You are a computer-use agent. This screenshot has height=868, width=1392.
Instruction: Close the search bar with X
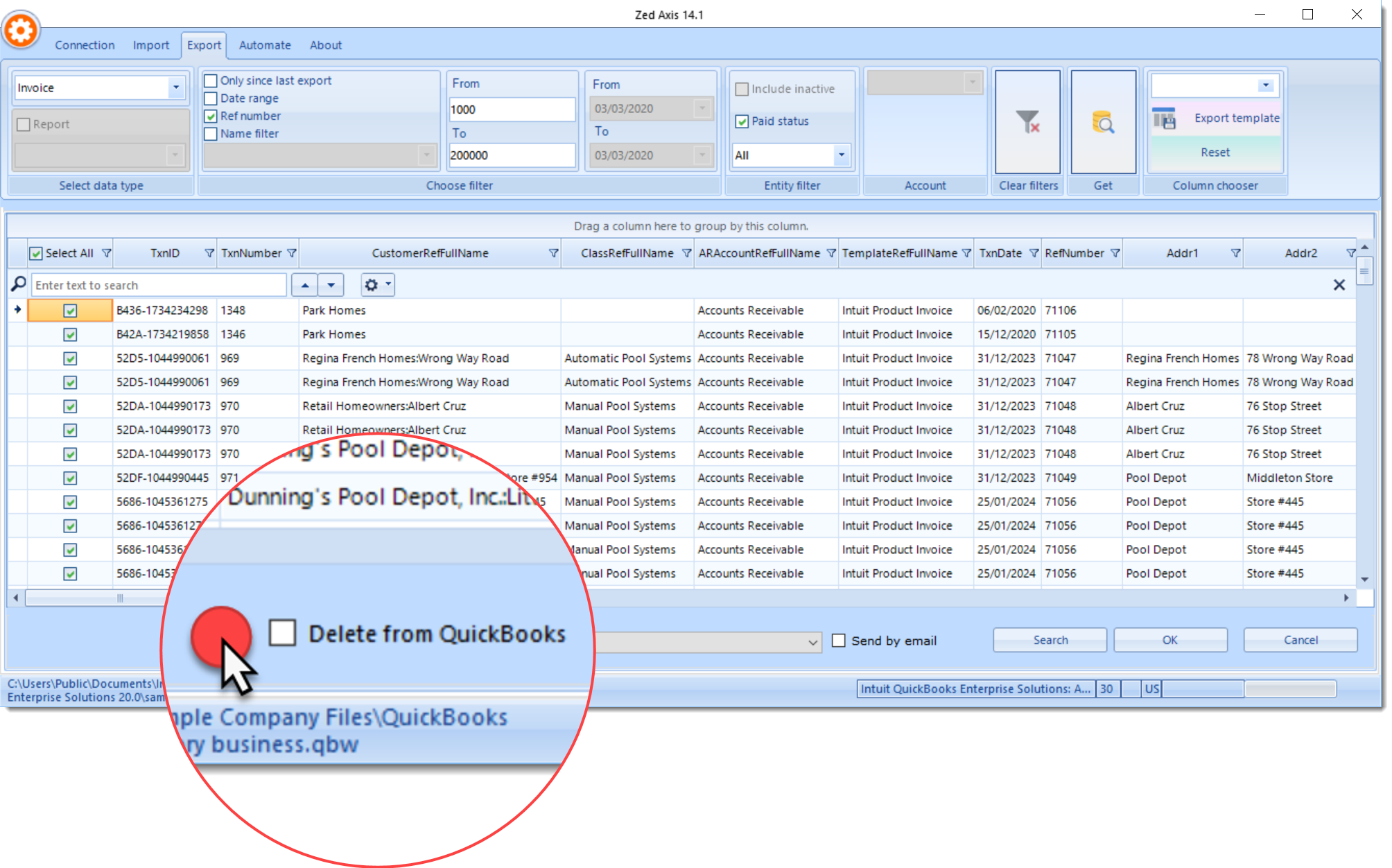(1339, 285)
